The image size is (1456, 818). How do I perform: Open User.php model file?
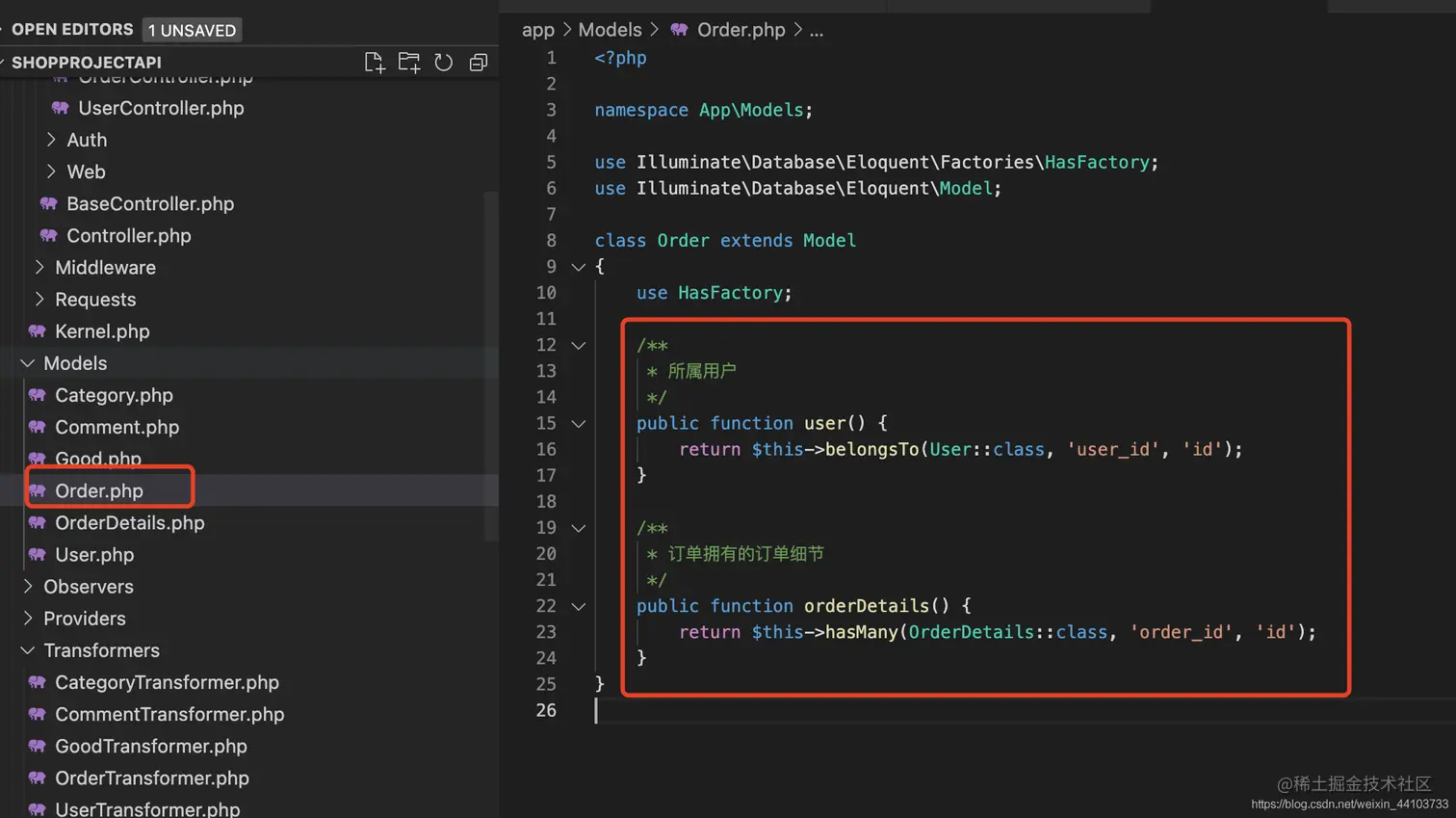(x=94, y=554)
